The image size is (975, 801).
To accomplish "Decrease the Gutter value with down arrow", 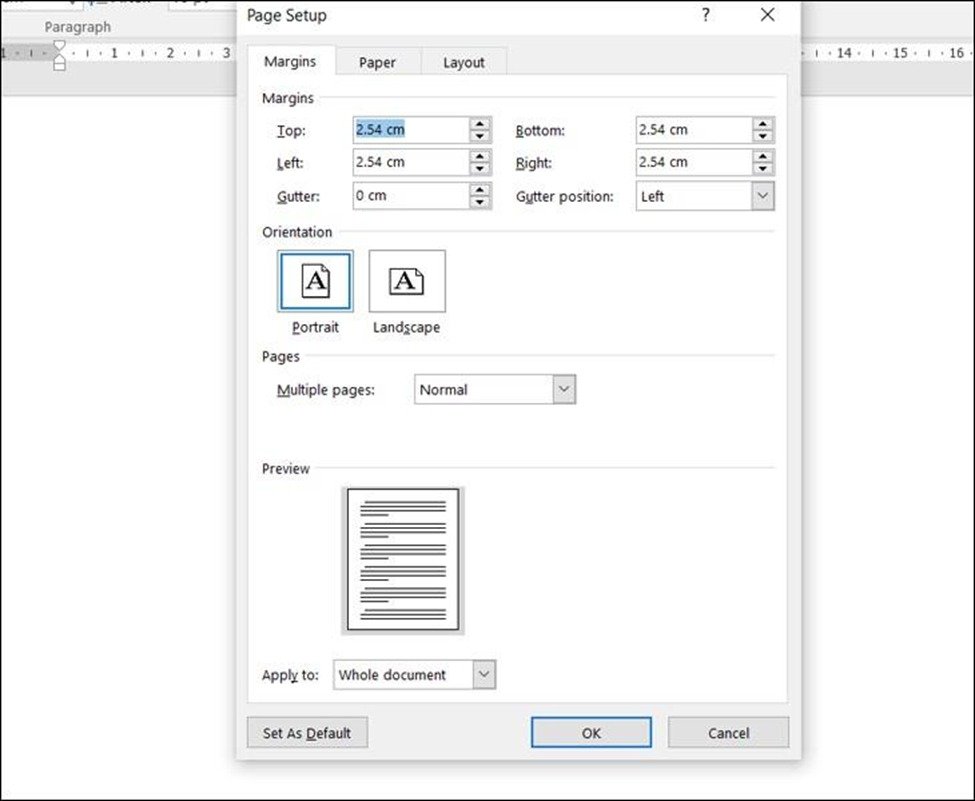I will (479, 202).
